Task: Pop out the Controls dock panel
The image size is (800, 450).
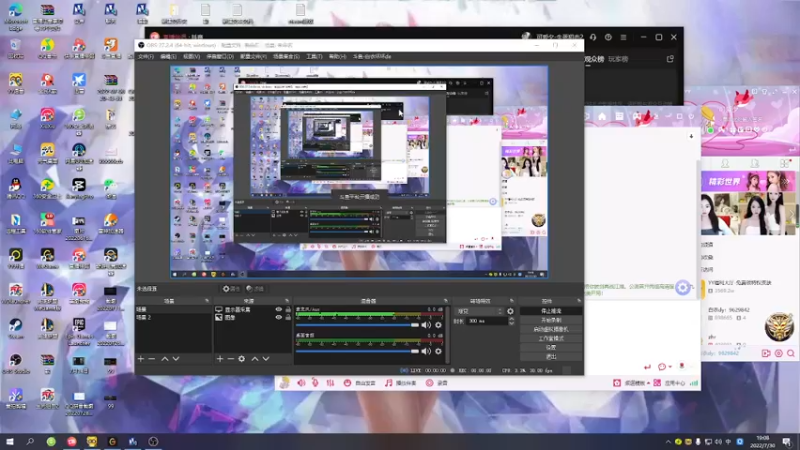Action: coord(579,301)
